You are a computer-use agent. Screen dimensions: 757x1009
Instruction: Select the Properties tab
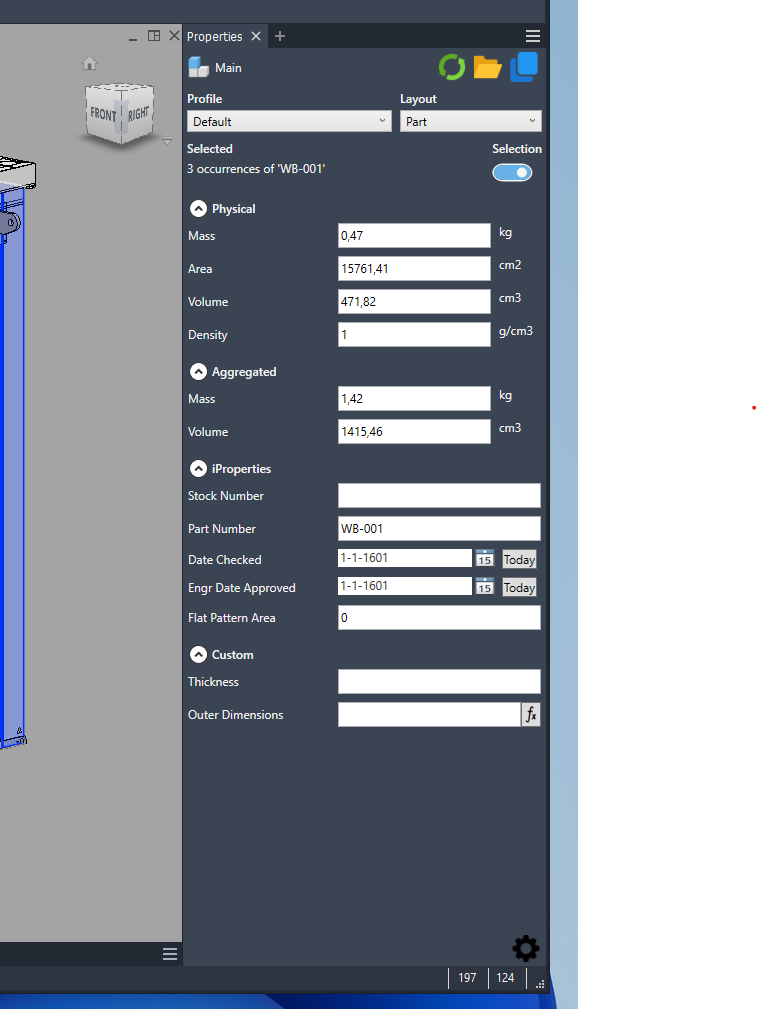(x=214, y=37)
